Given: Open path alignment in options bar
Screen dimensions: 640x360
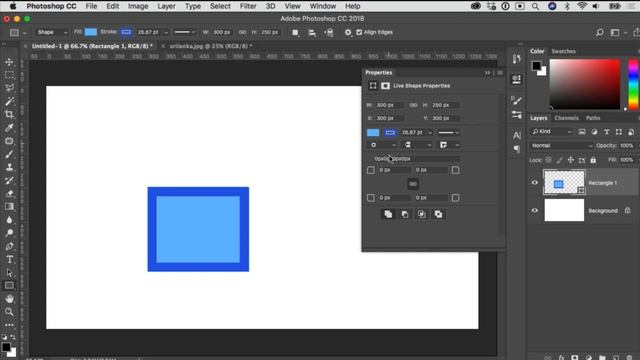Looking at the screenshot, I should [x=312, y=33].
